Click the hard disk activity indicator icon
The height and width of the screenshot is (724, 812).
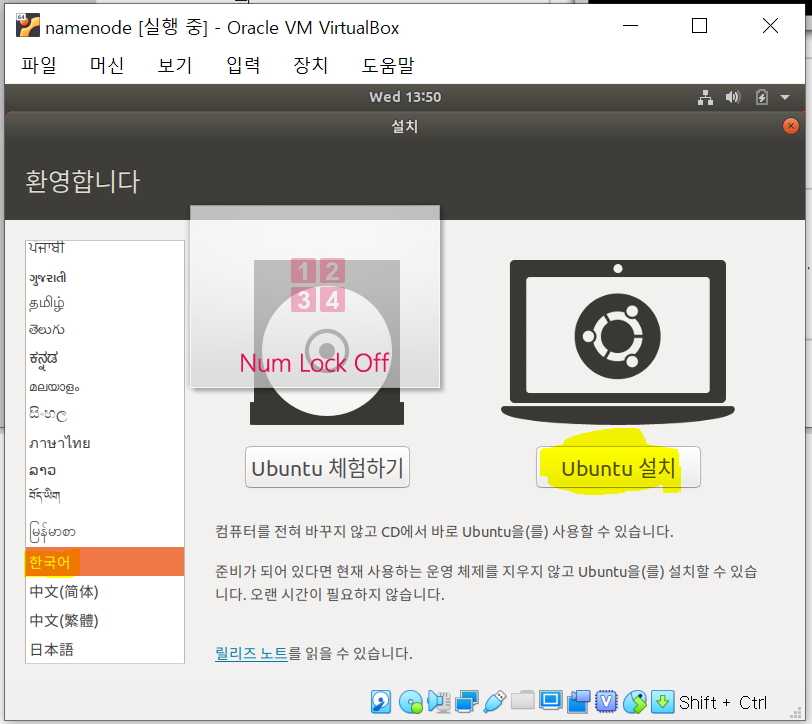click(381, 702)
